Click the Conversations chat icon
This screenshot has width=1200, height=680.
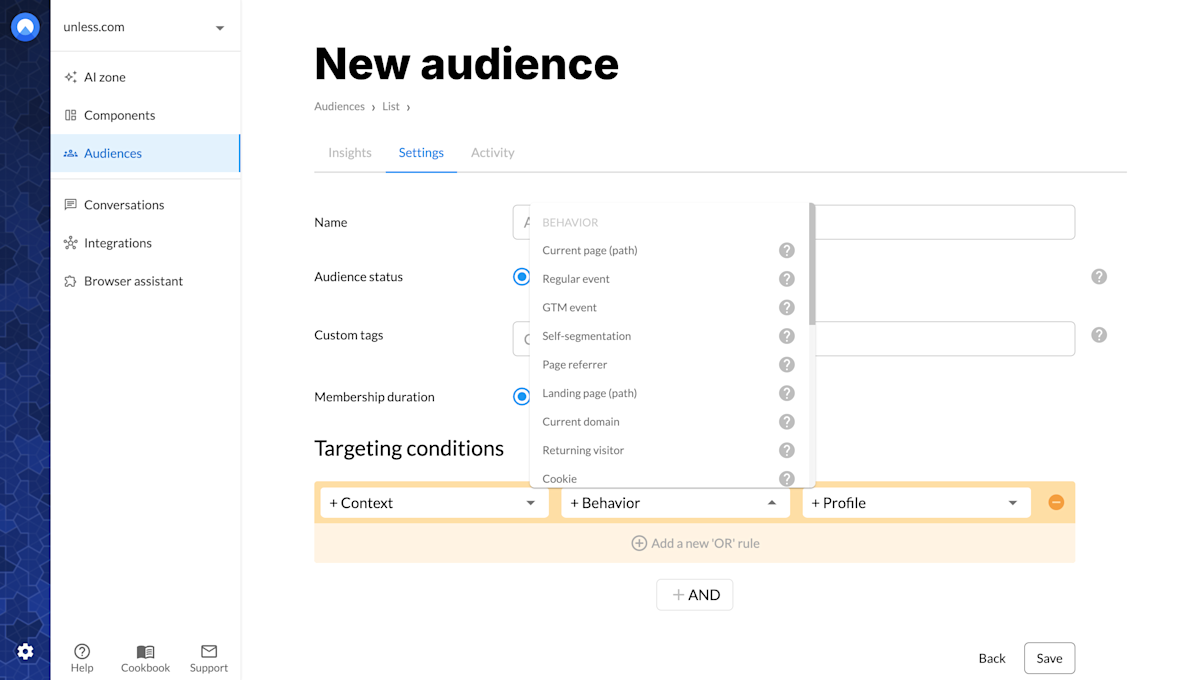(x=70, y=205)
